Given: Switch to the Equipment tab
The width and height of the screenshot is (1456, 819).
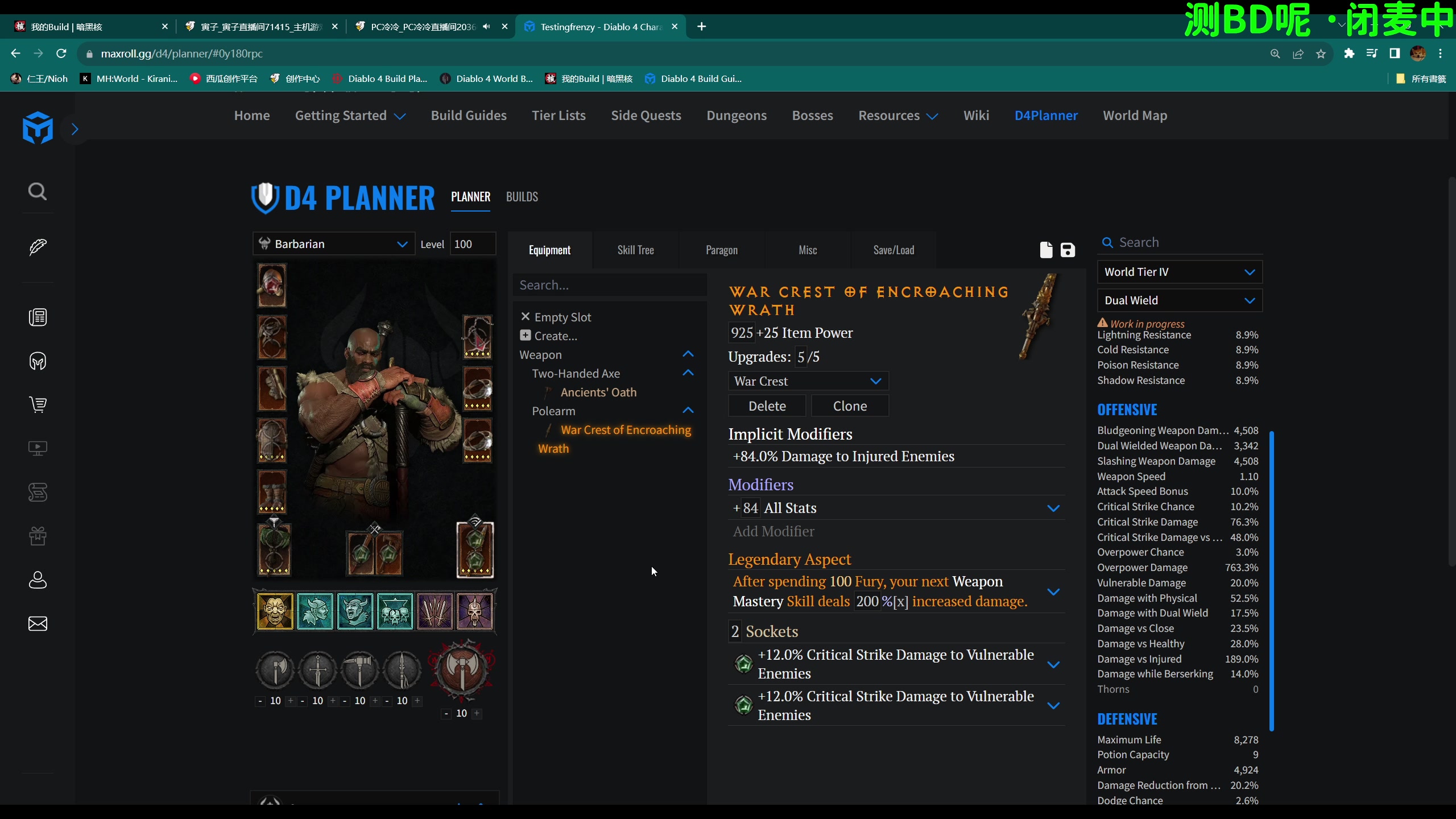Looking at the screenshot, I should tap(549, 250).
